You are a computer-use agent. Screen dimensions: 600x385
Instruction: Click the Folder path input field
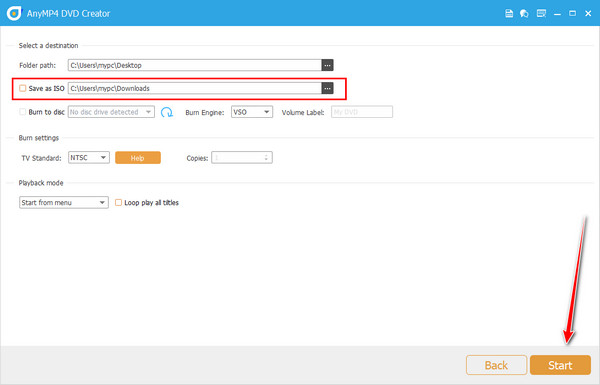195,65
